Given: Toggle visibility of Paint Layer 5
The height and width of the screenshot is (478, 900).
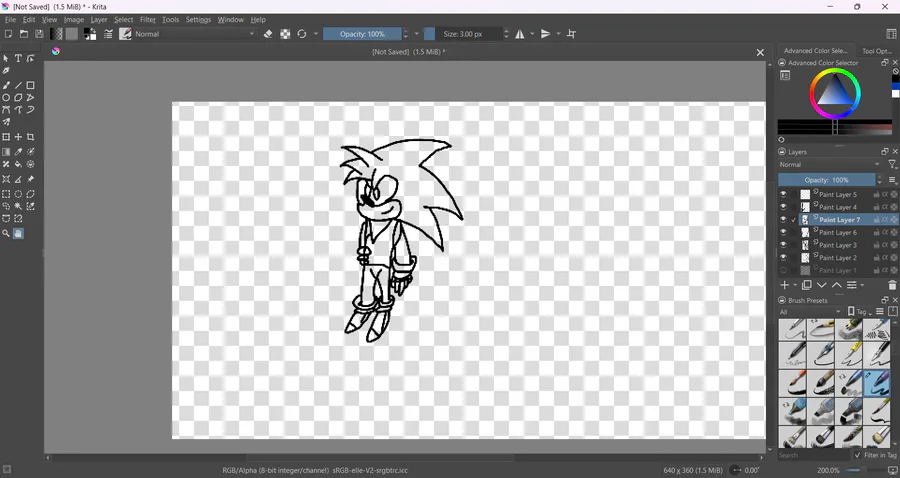Looking at the screenshot, I should coord(783,194).
